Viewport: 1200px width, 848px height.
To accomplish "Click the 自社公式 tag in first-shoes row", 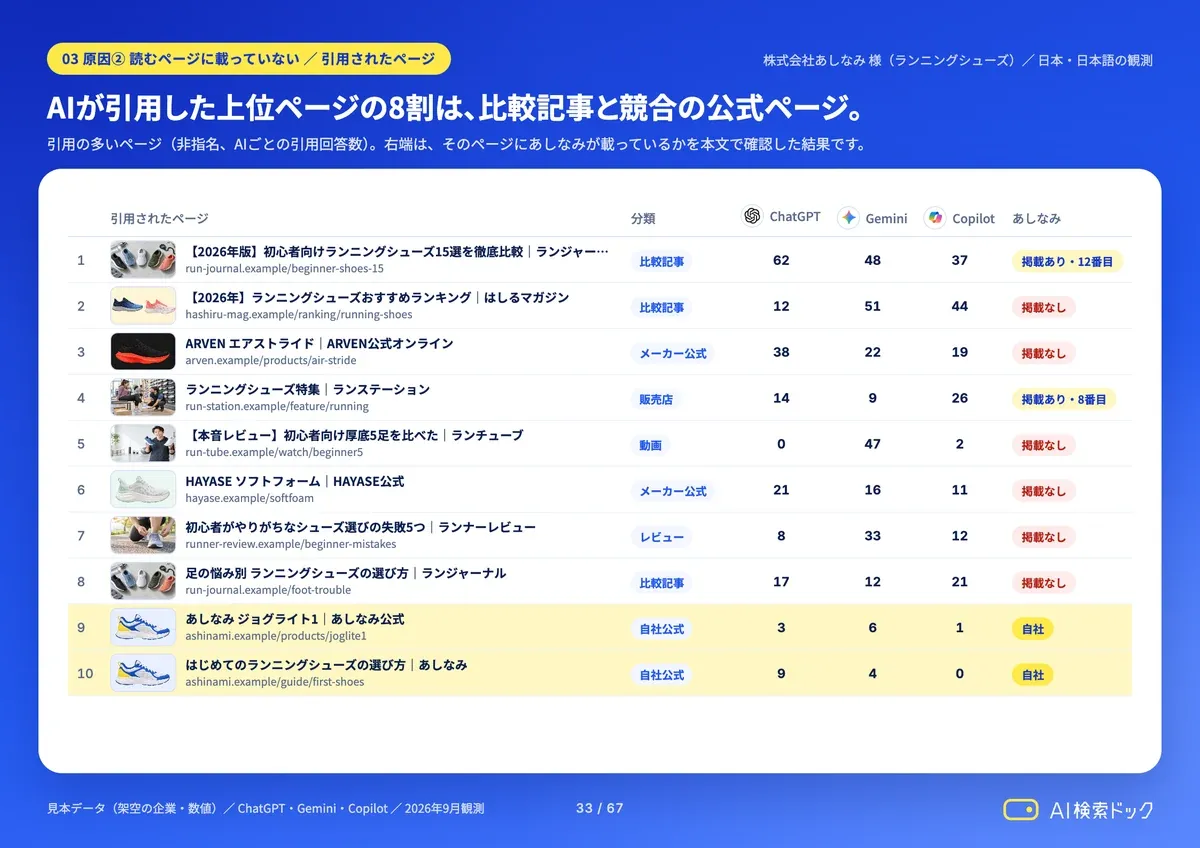I will [x=662, y=676].
